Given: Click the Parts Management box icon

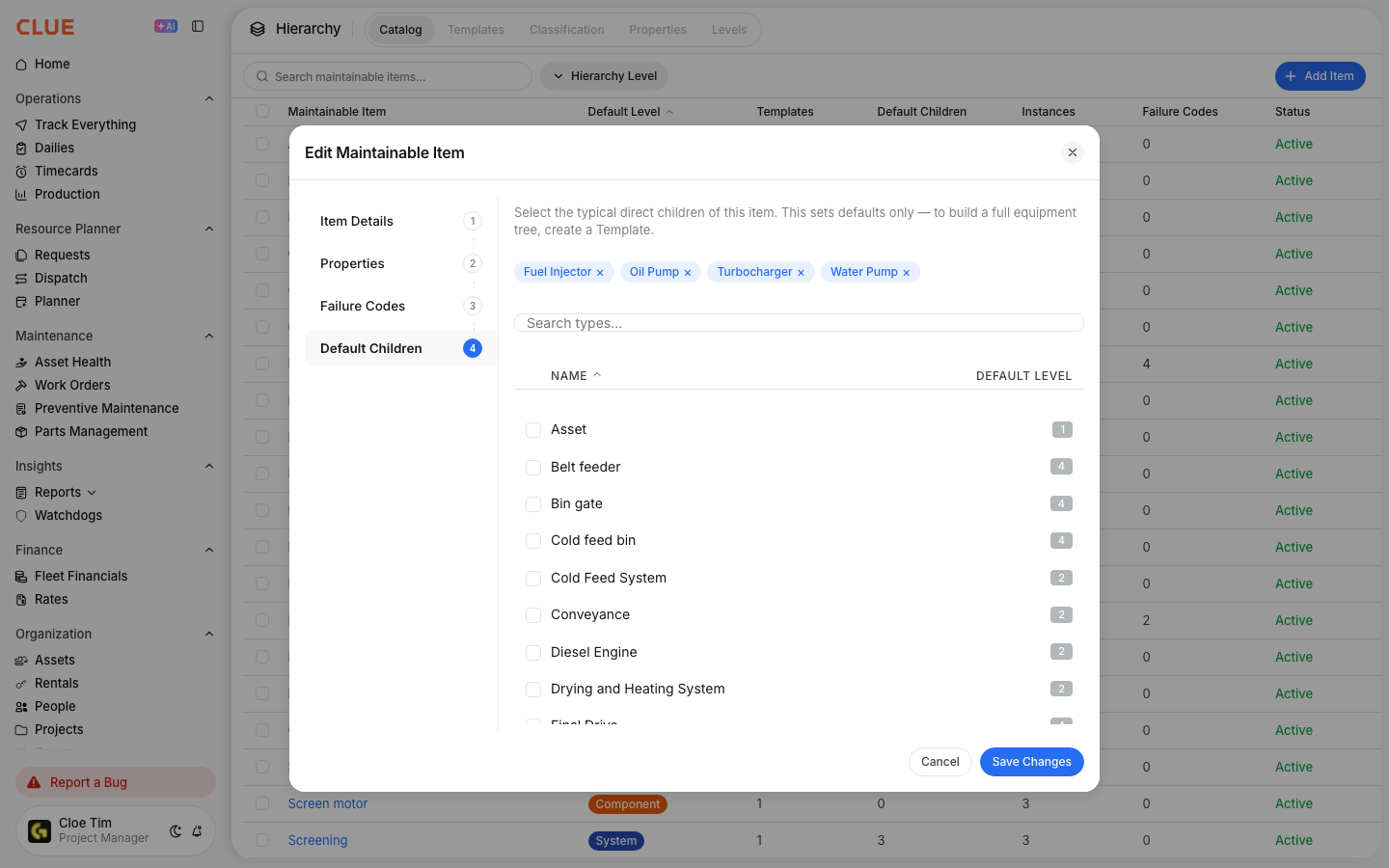Looking at the screenshot, I should (21, 432).
